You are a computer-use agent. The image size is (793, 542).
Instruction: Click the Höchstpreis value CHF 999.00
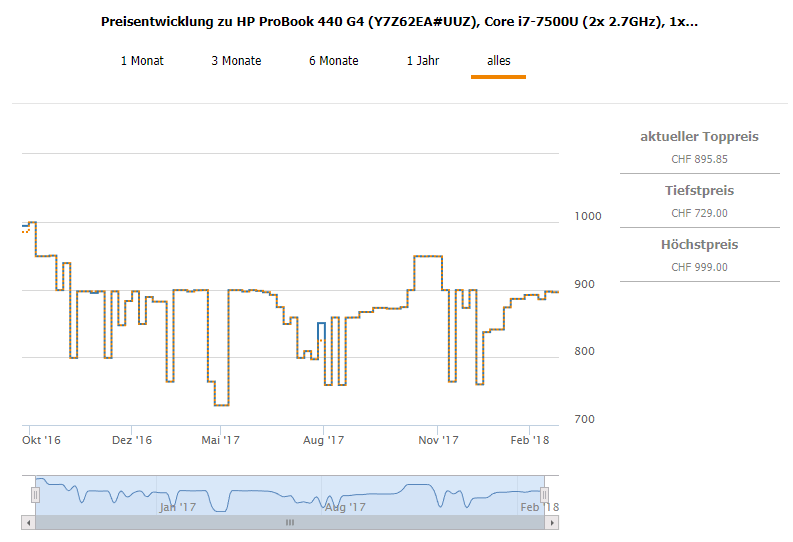(x=699, y=267)
